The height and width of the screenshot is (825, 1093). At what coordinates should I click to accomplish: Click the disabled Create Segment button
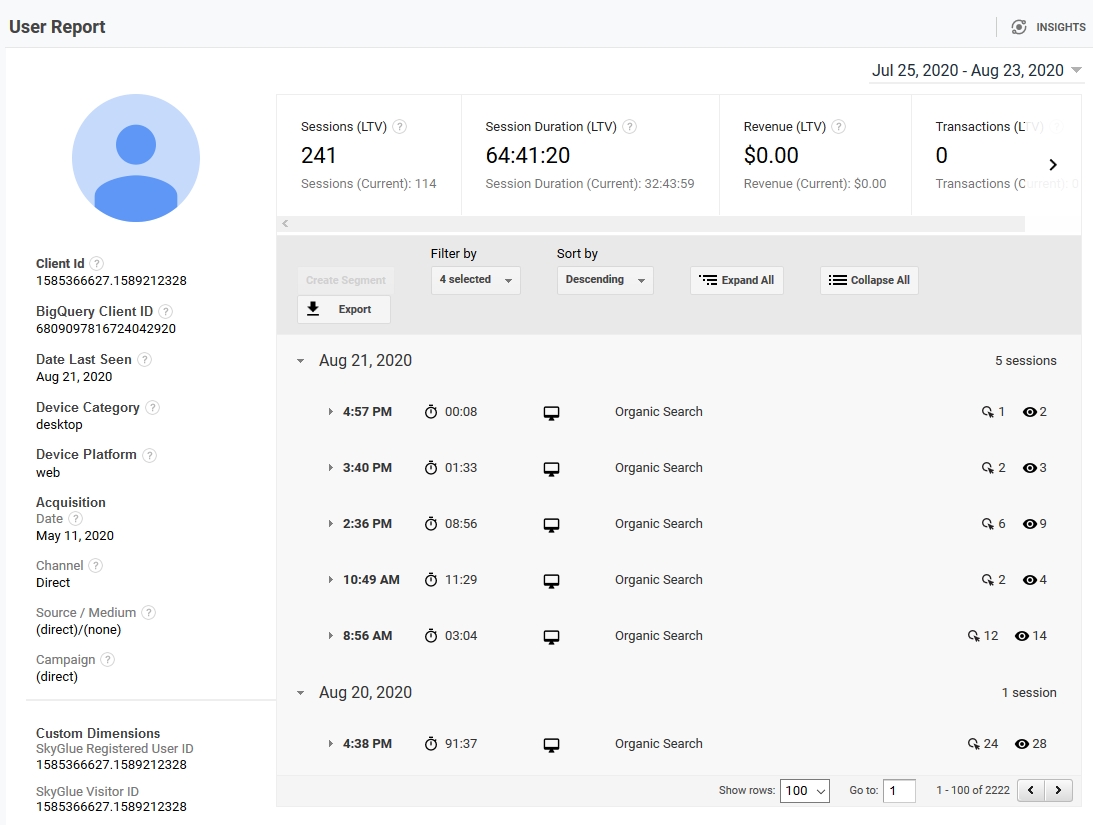[x=346, y=280]
